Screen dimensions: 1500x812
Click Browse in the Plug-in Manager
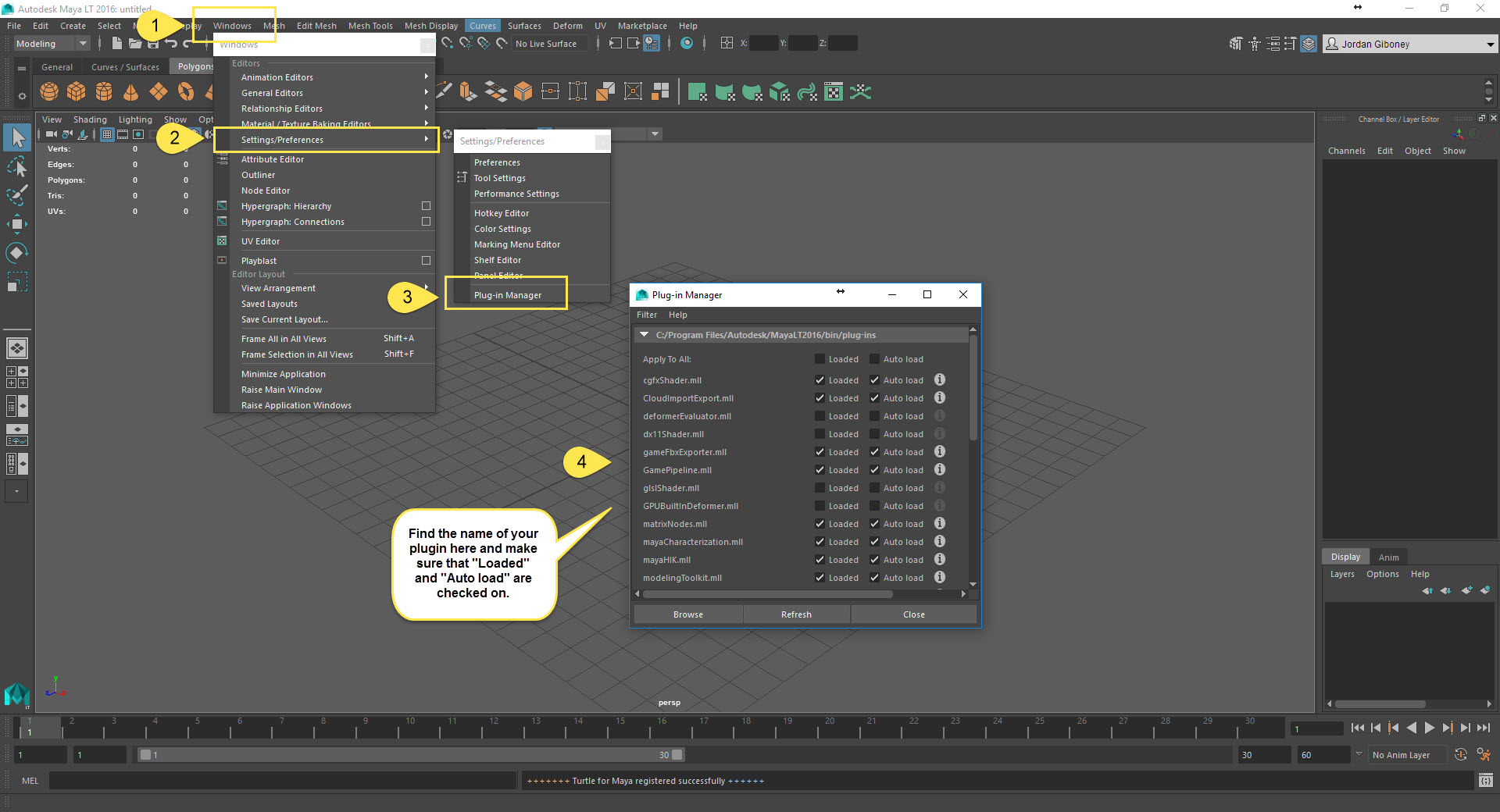[x=687, y=614]
